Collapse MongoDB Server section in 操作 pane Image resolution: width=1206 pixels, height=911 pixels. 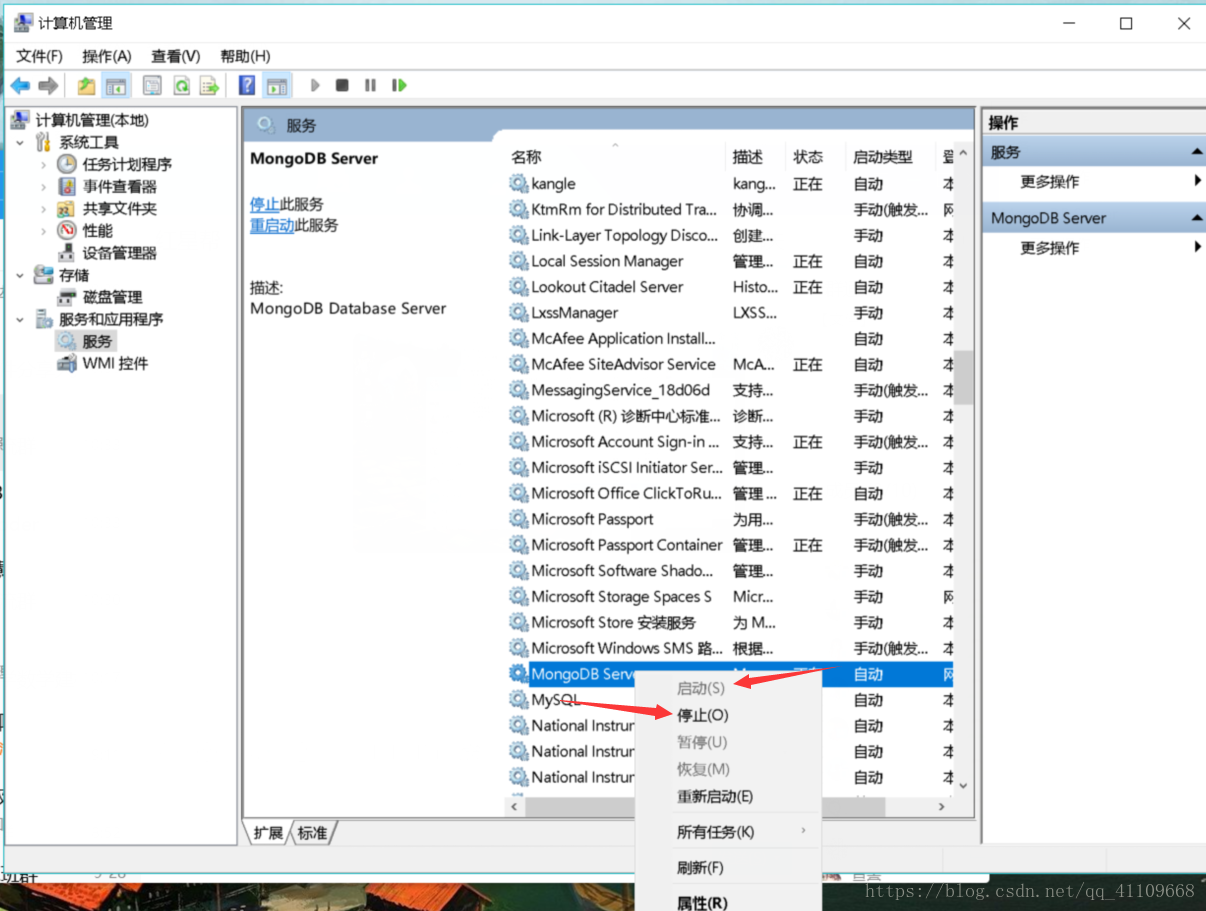tap(1196, 218)
